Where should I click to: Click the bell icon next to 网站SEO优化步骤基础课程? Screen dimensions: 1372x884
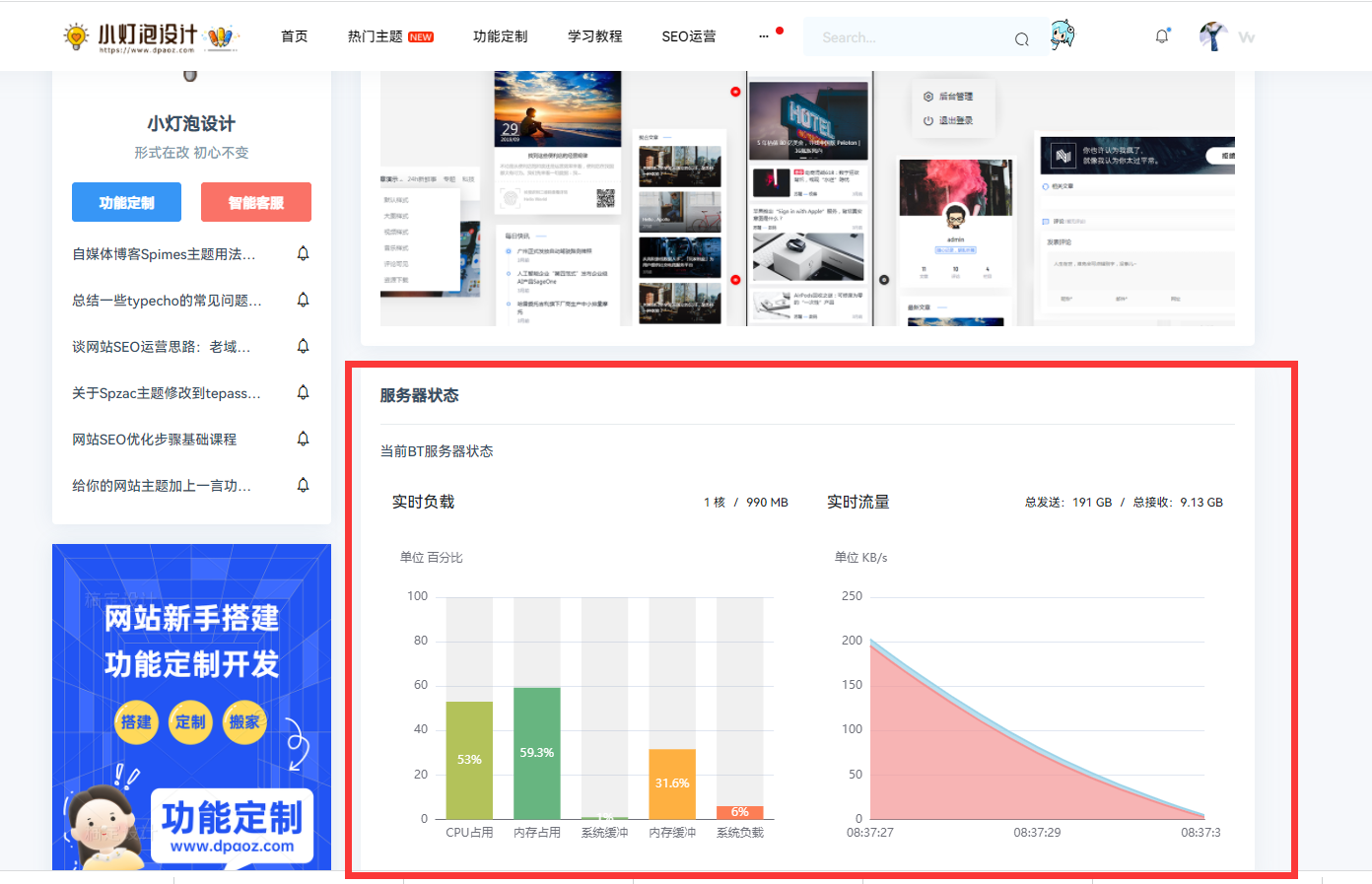pyautogui.click(x=303, y=439)
